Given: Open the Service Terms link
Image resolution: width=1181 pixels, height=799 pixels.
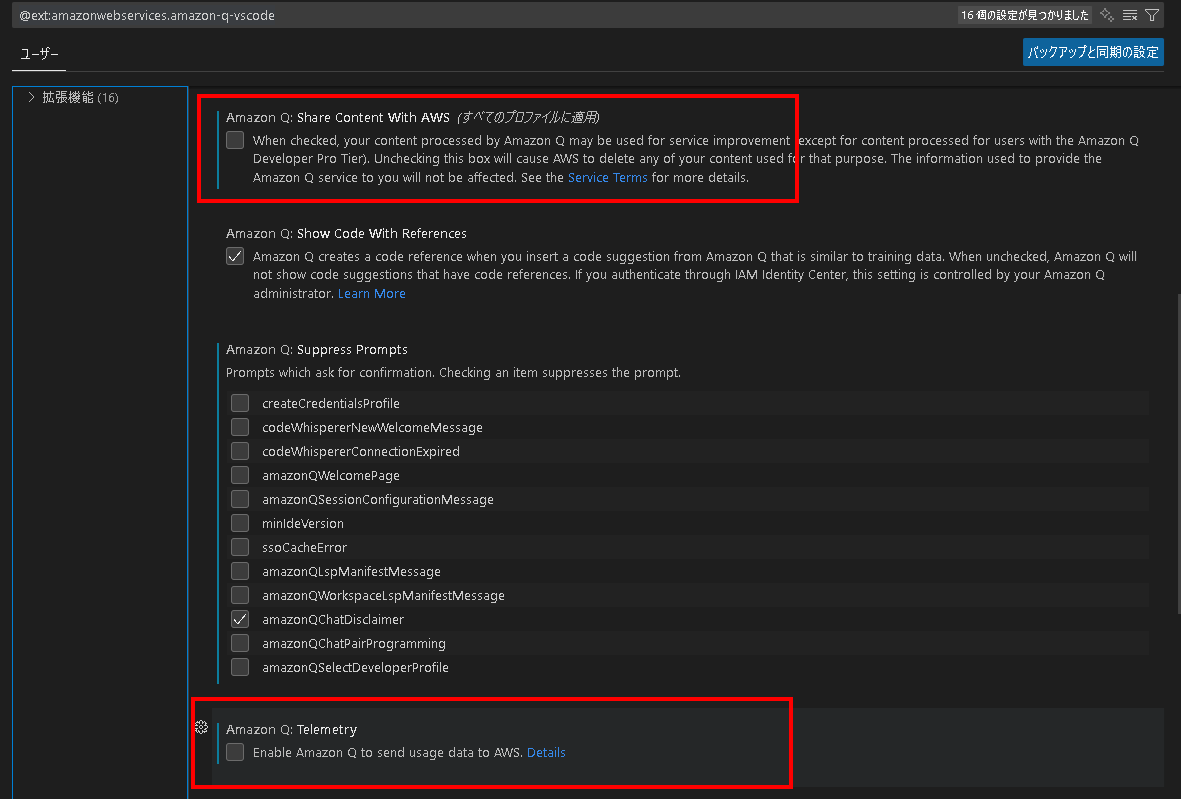Looking at the screenshot, I should click(608, 178).
